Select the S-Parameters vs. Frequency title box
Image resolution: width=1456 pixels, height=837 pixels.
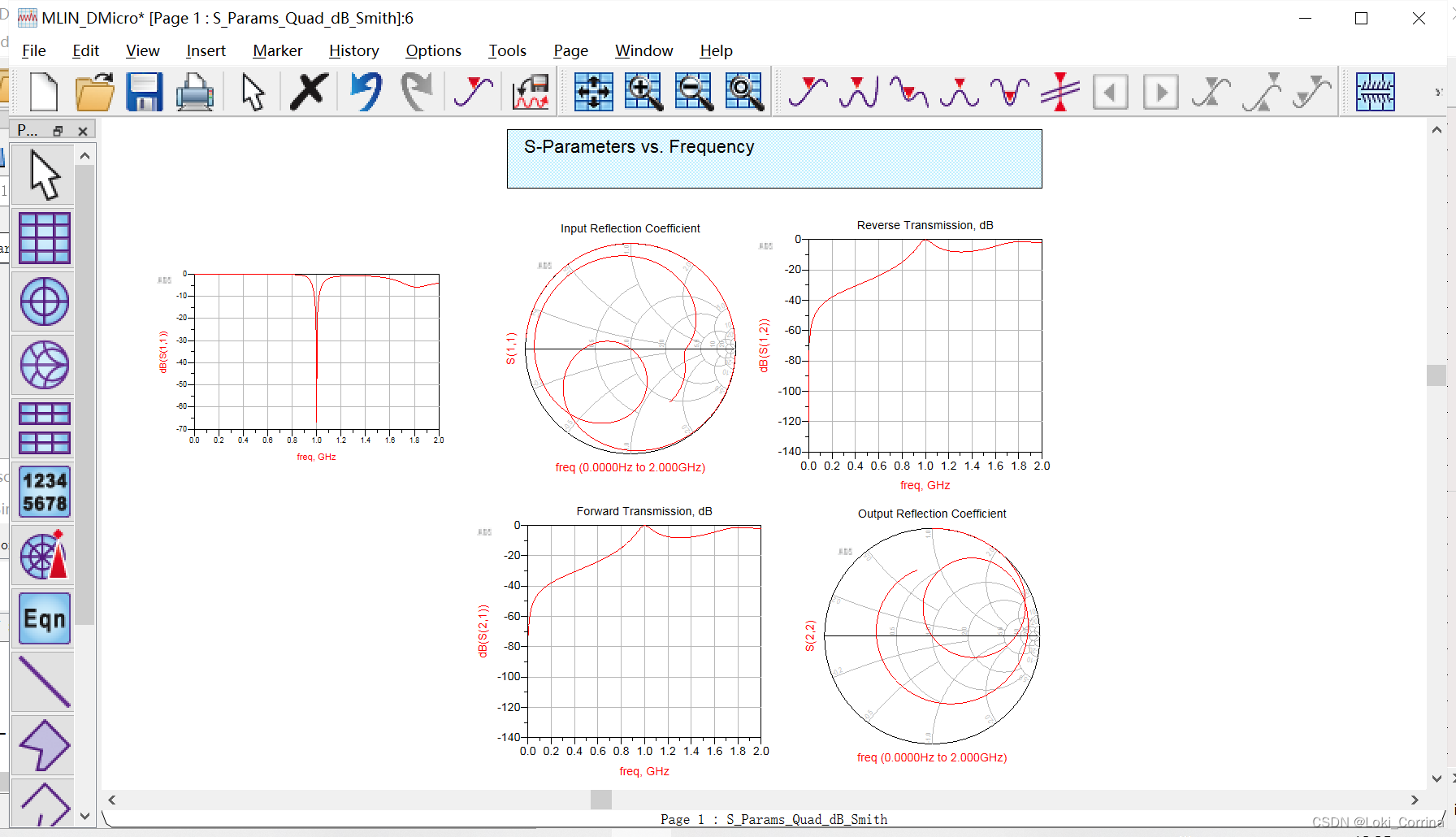pyautogui.click(x=774, y=159)
